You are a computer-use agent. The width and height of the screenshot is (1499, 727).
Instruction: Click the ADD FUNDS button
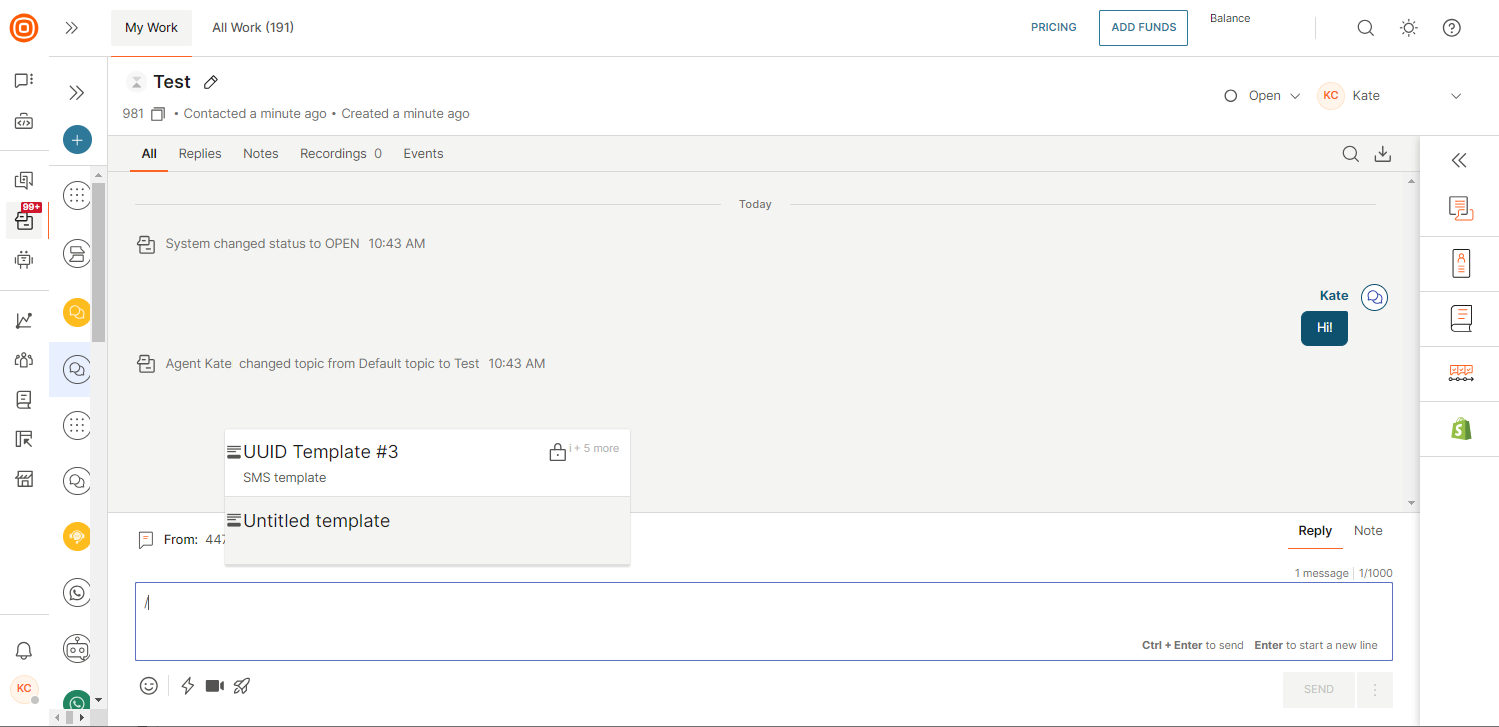click(x=1143, y=28)
